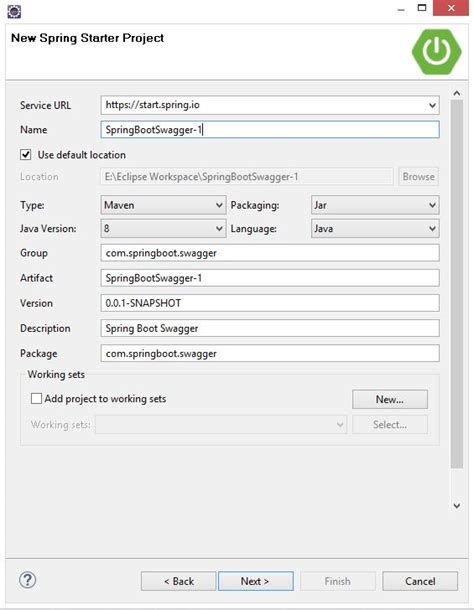This screenshot has height=610, width=474.
Task: Click the Browse location button
Action: (x=418, y=177)
